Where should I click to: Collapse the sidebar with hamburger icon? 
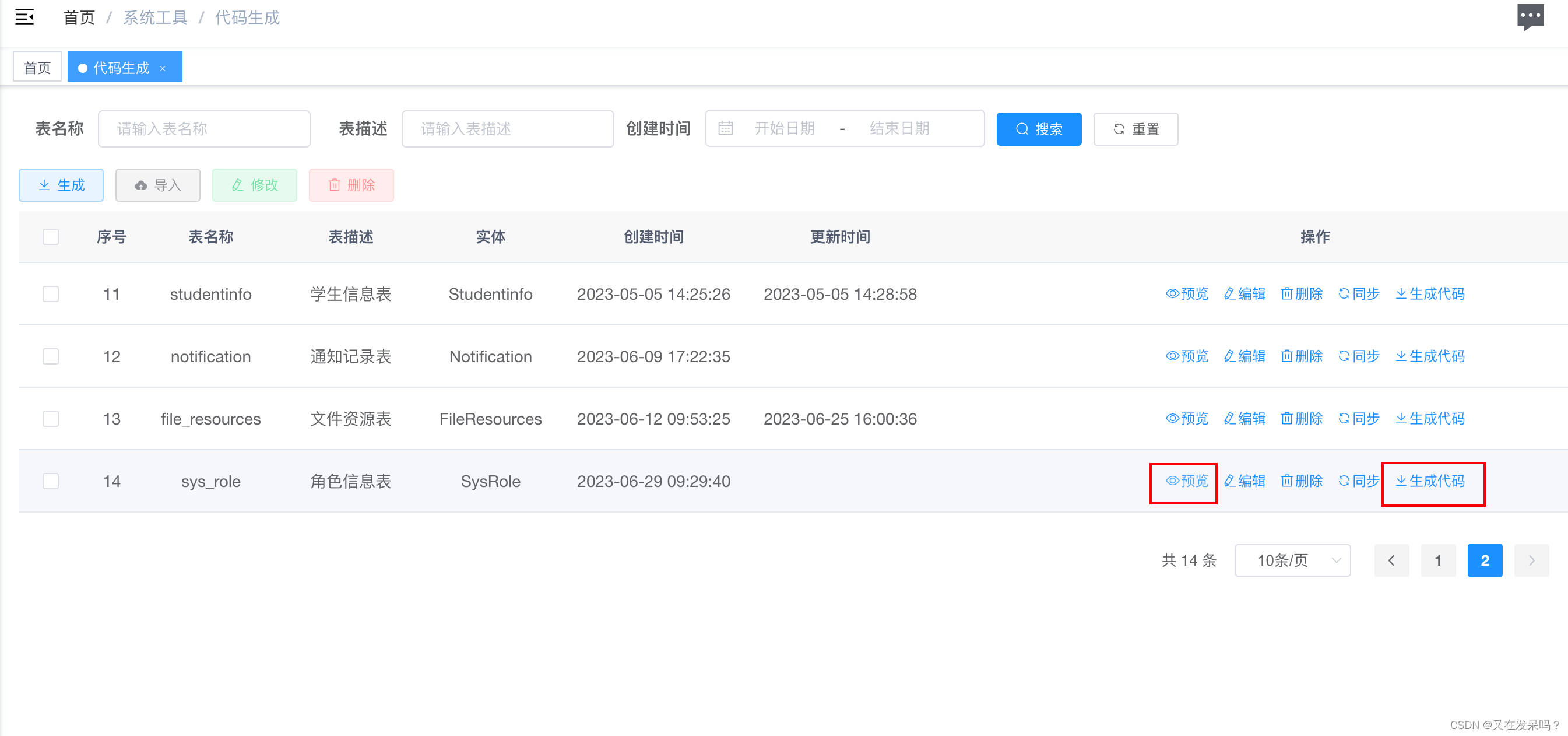click(x=24, y=17)
